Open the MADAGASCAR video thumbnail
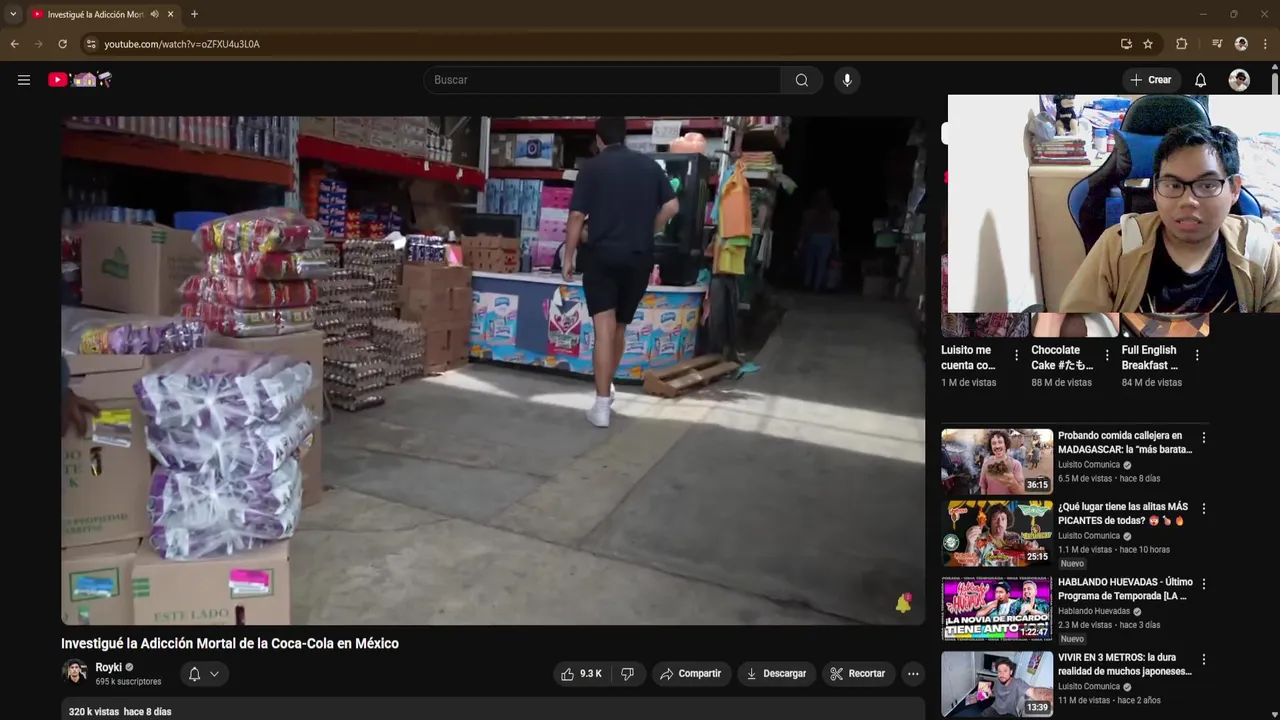The height and width of the screenshot is (720, 1280). pyautogui.click(x=997, y=461)
